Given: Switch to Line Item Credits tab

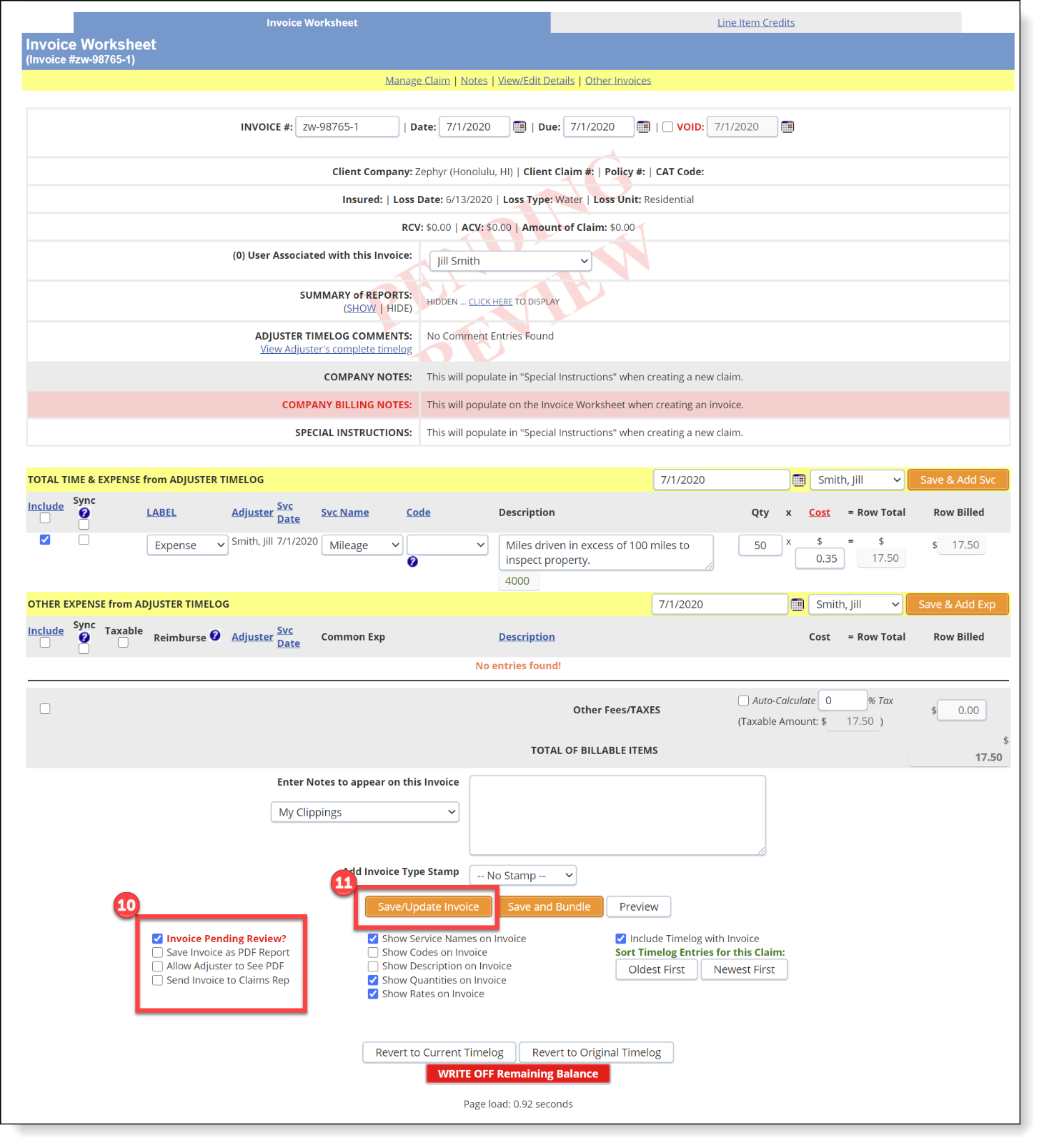Looking at the screenshot, I should coord(756,23).
